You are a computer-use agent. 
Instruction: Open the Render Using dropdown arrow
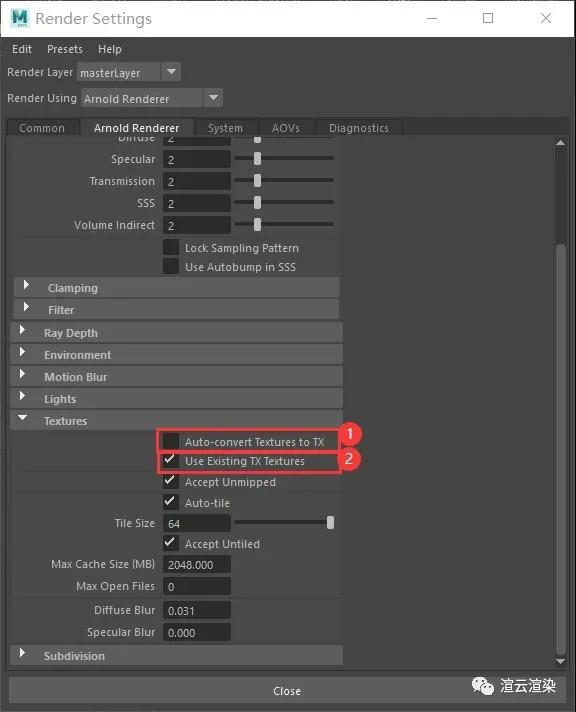point(213,98)
